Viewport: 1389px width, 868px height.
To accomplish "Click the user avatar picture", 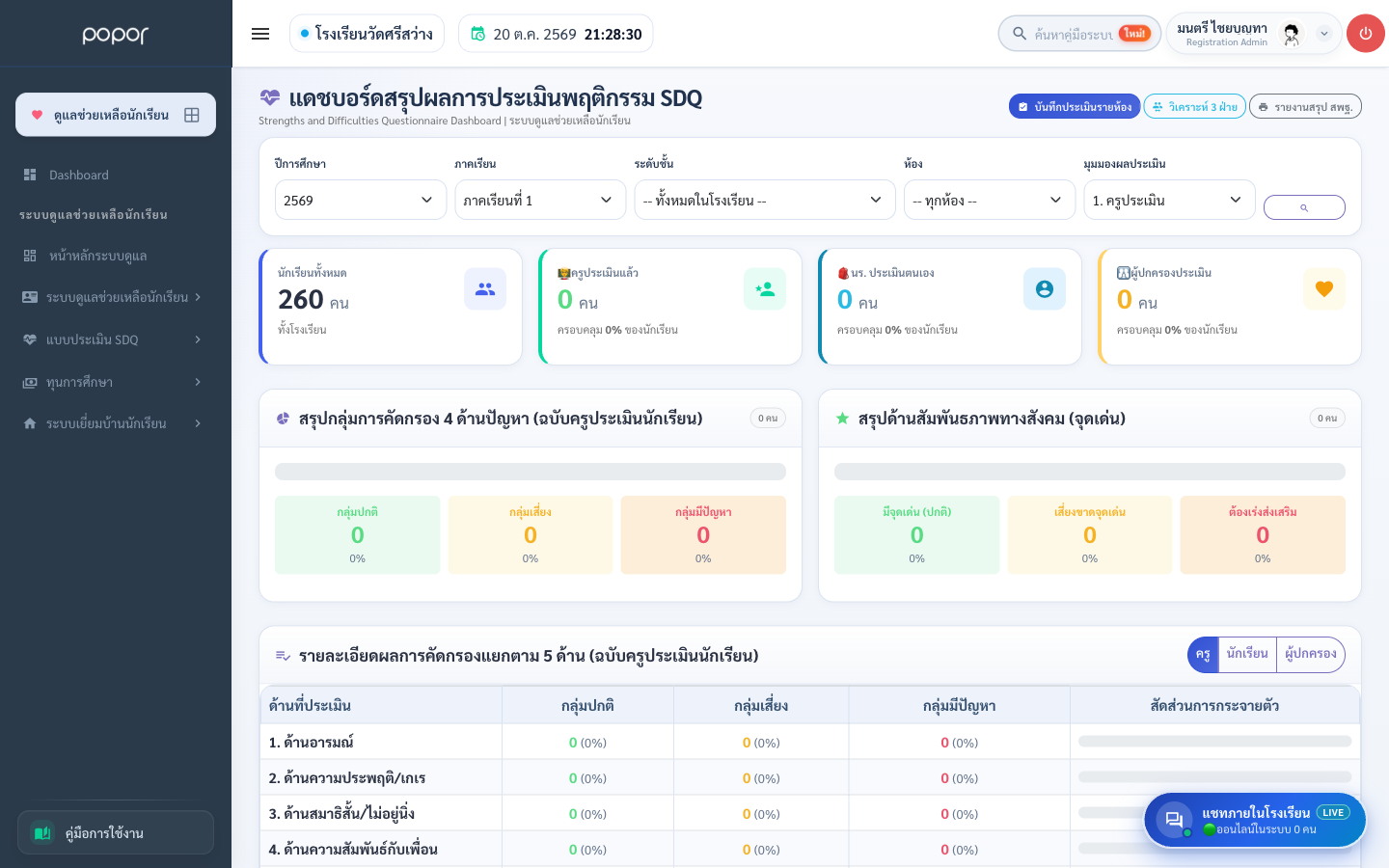I will (1291, 34).
